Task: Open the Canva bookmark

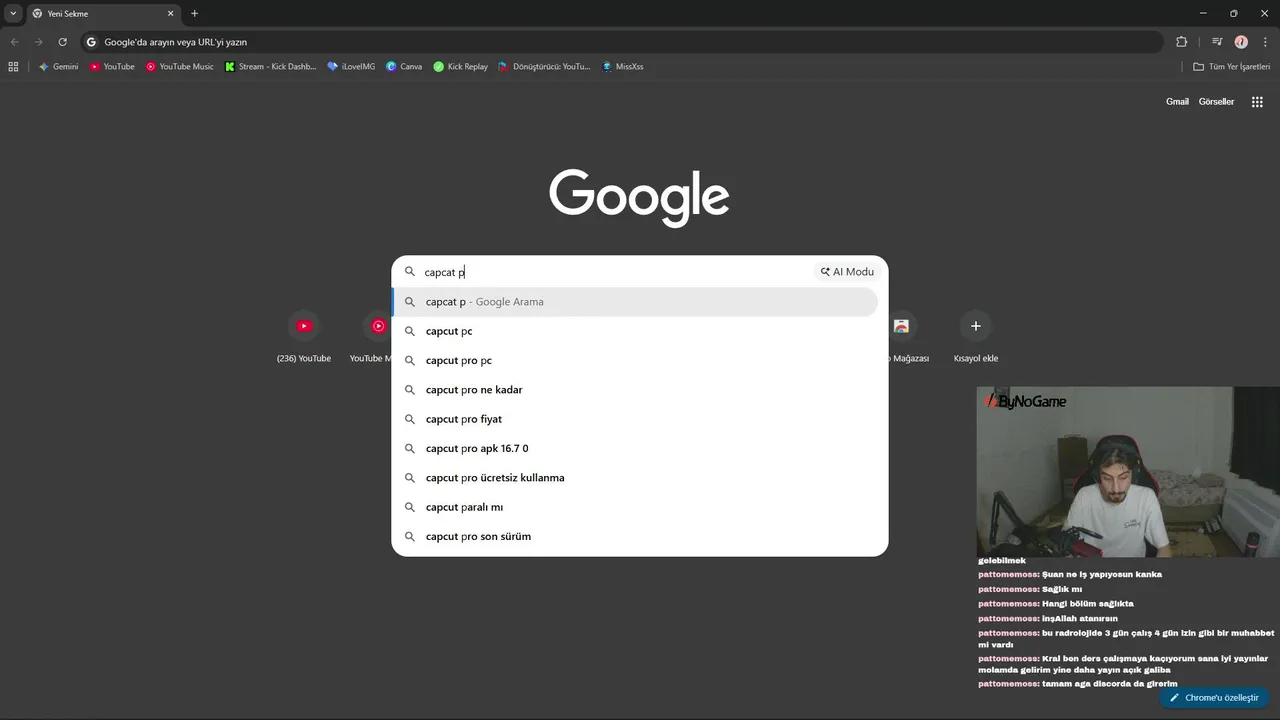Action: 404,66
